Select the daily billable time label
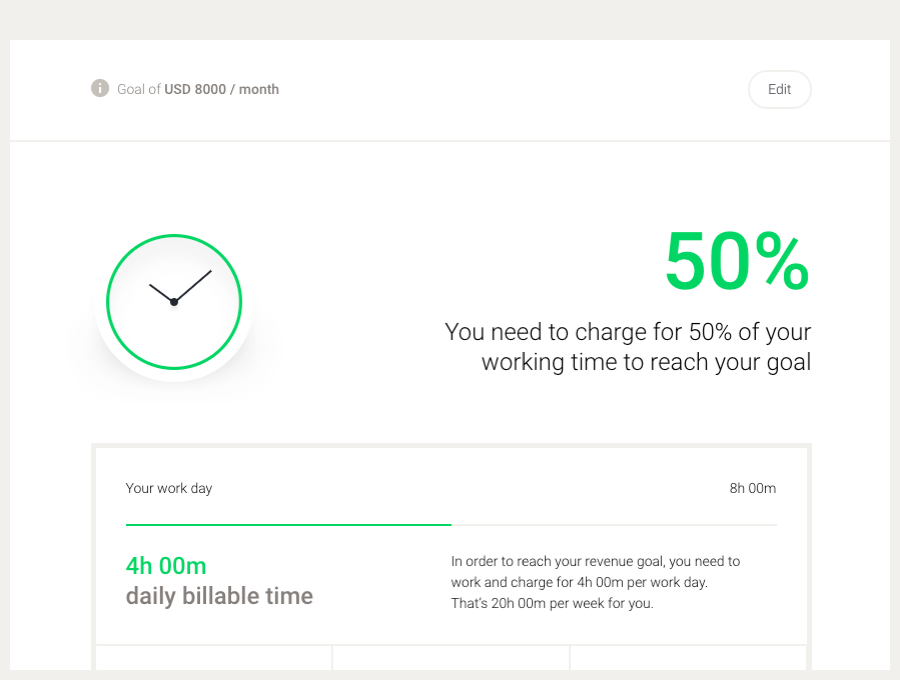 [x=220, y=596]
